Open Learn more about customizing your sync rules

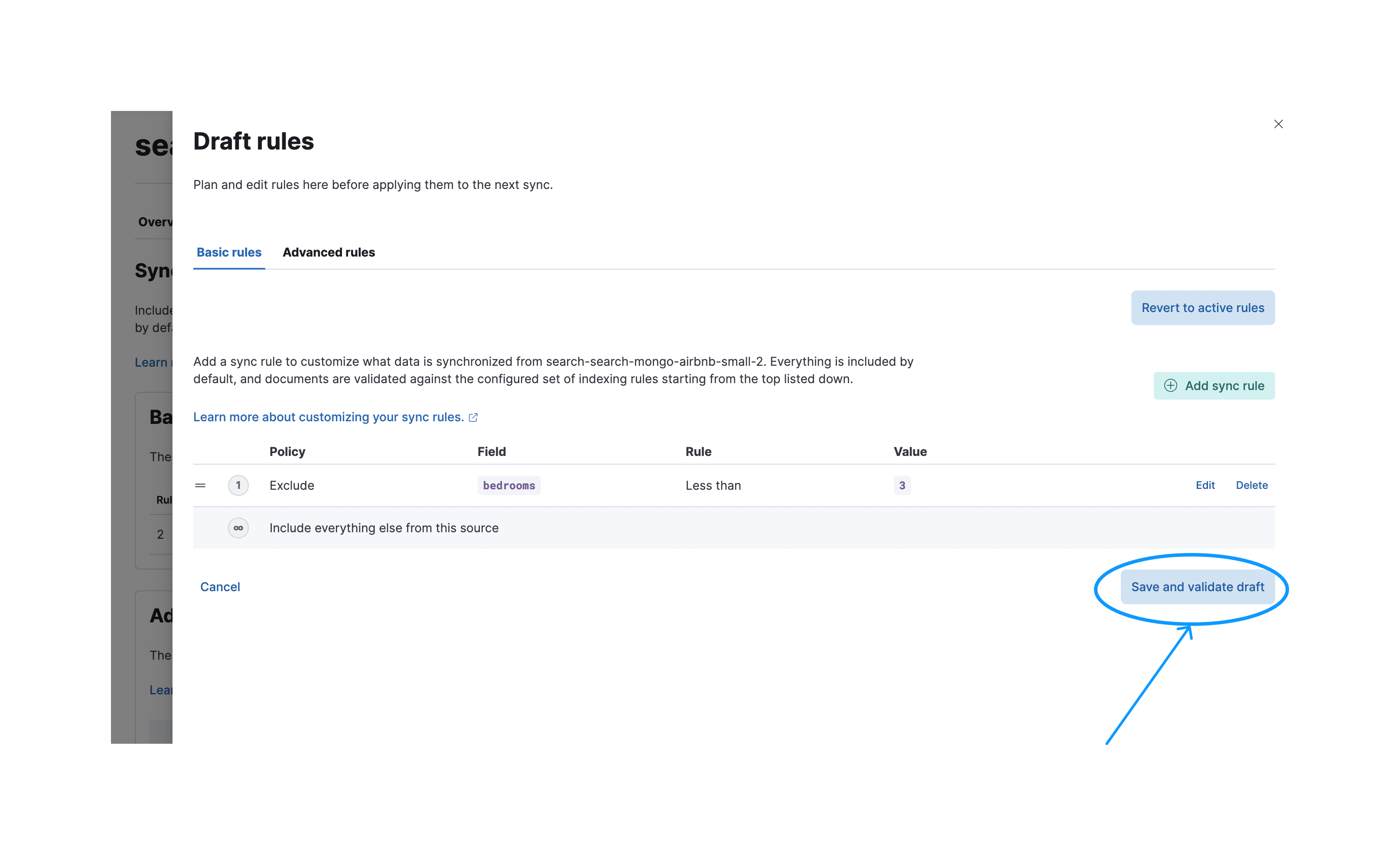click(329, 417)
